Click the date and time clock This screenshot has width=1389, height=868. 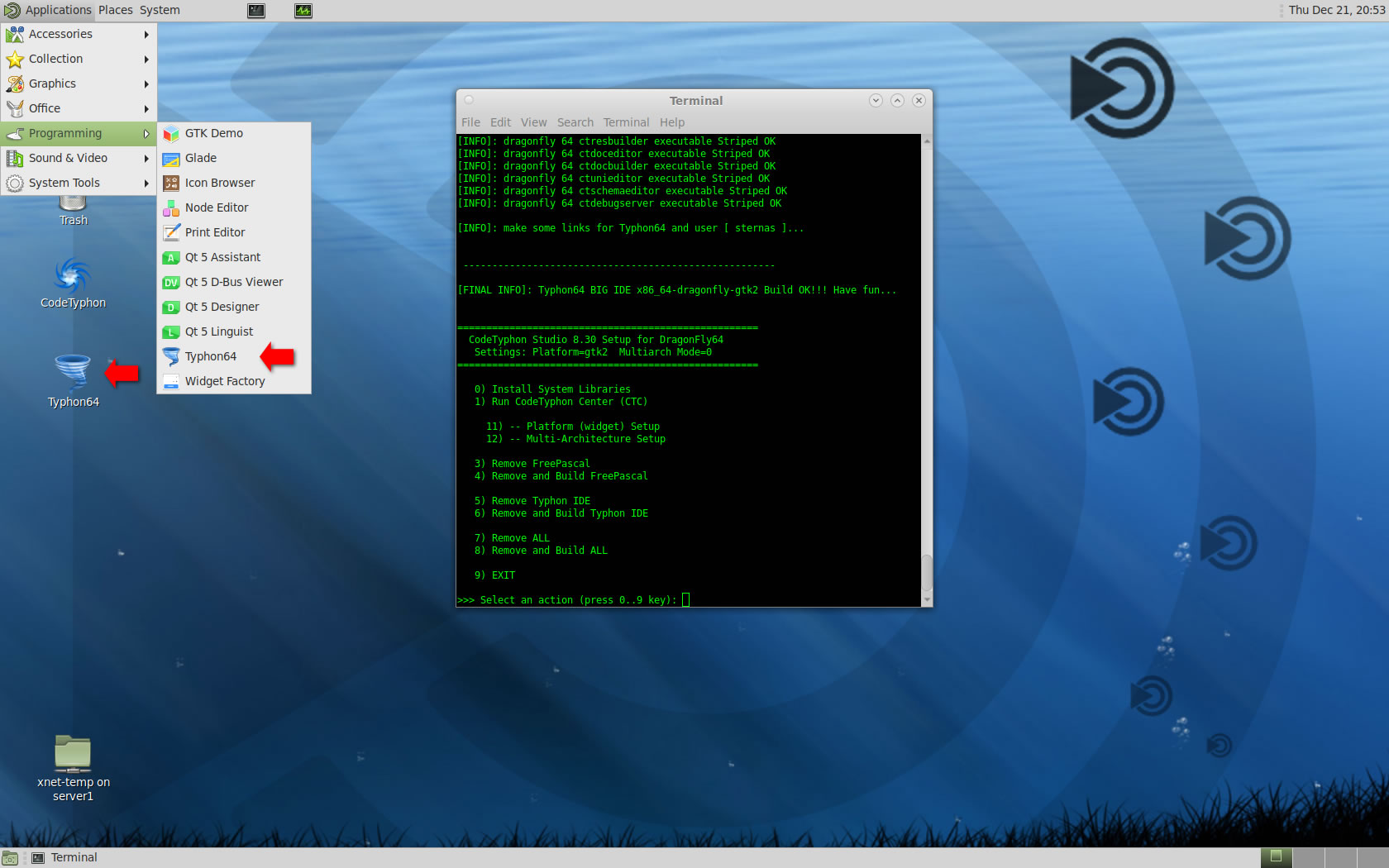point(1336,11)
